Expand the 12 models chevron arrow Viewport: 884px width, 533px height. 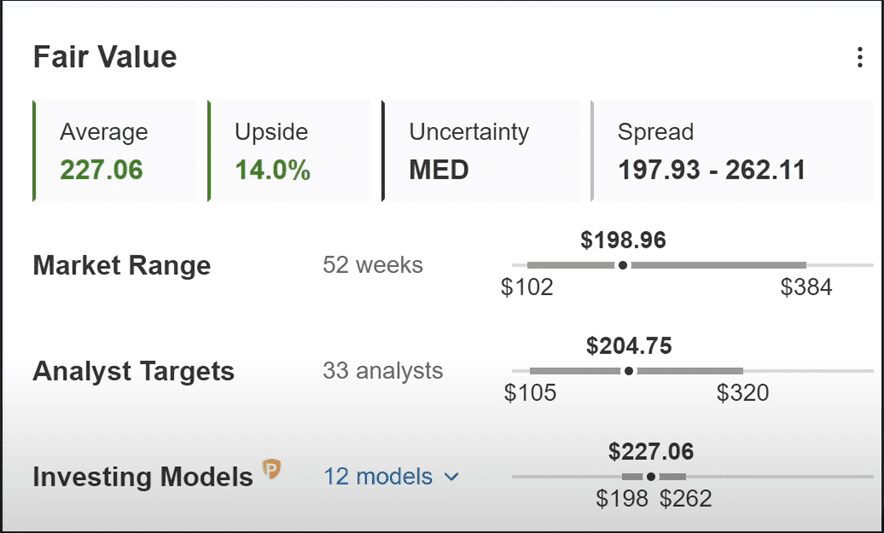(x=451, y=477)
